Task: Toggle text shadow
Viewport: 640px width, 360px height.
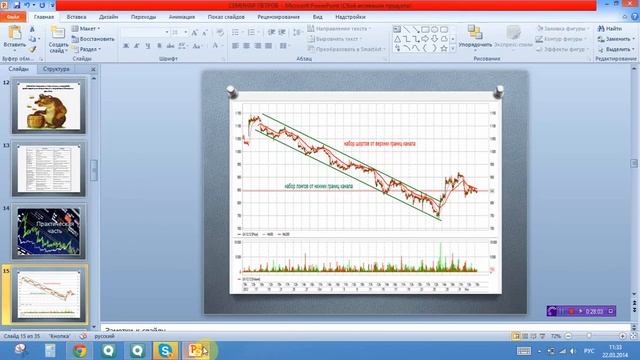Action: tap(159, 46)
